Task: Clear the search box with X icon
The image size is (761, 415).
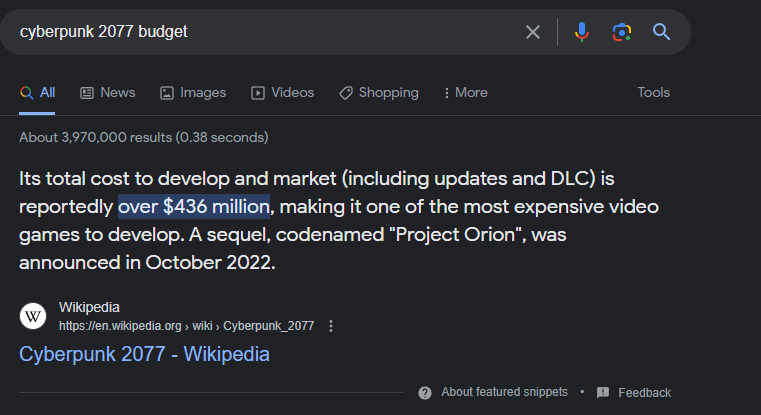Action: pos(533,32)
